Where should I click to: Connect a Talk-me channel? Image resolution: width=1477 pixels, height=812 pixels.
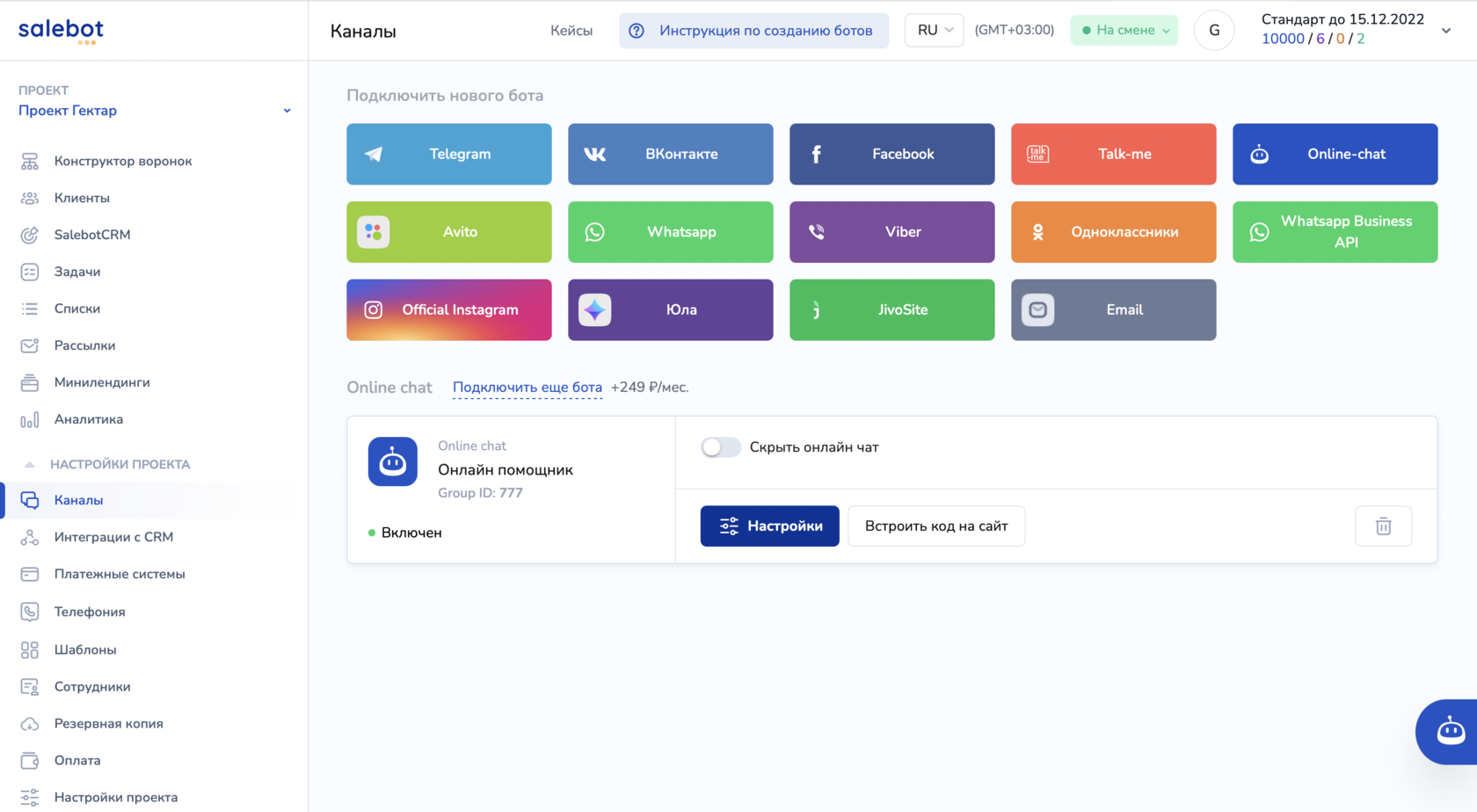point(1114,154)
